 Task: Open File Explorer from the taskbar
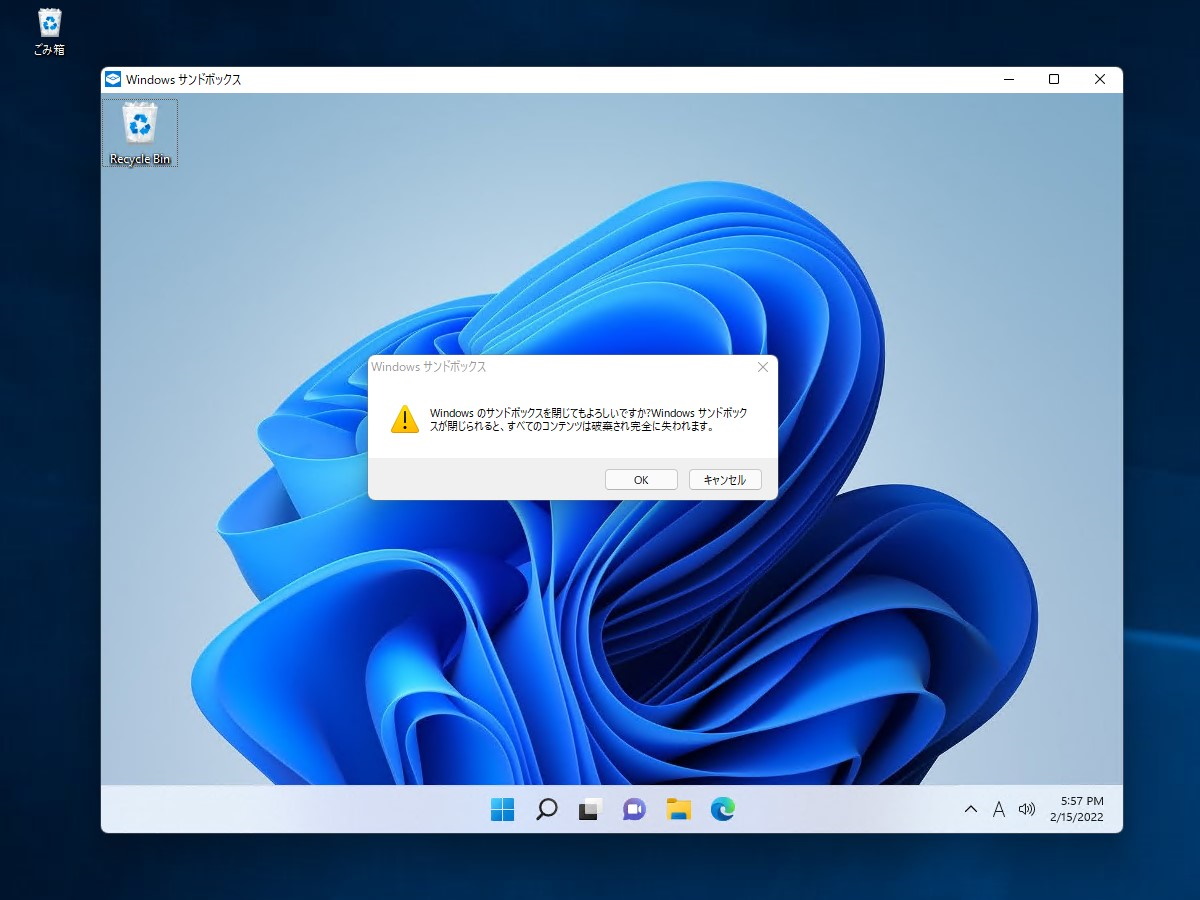coord(677,809)
